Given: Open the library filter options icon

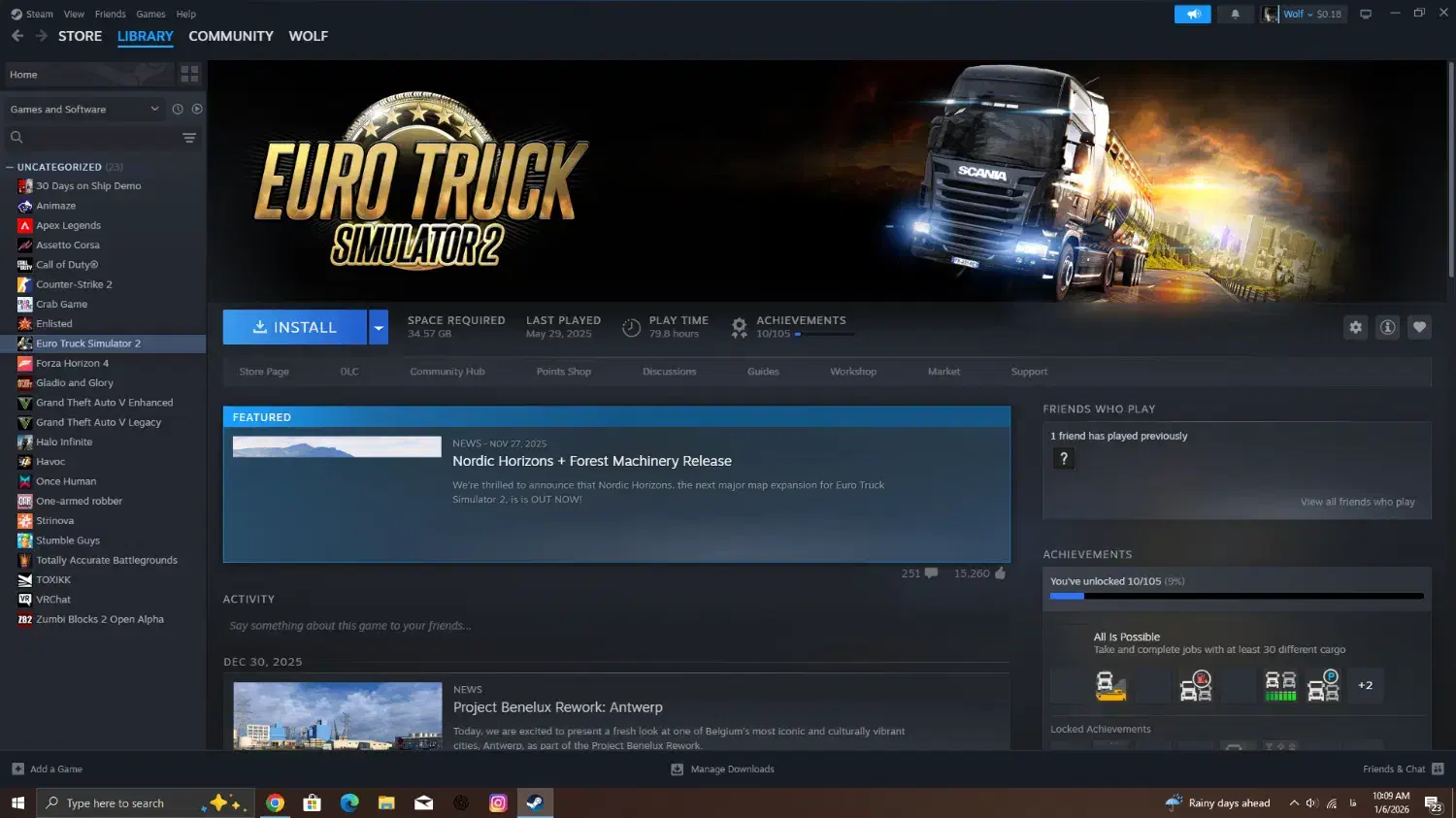Looking at the screenshot, I should pos(189,138).
